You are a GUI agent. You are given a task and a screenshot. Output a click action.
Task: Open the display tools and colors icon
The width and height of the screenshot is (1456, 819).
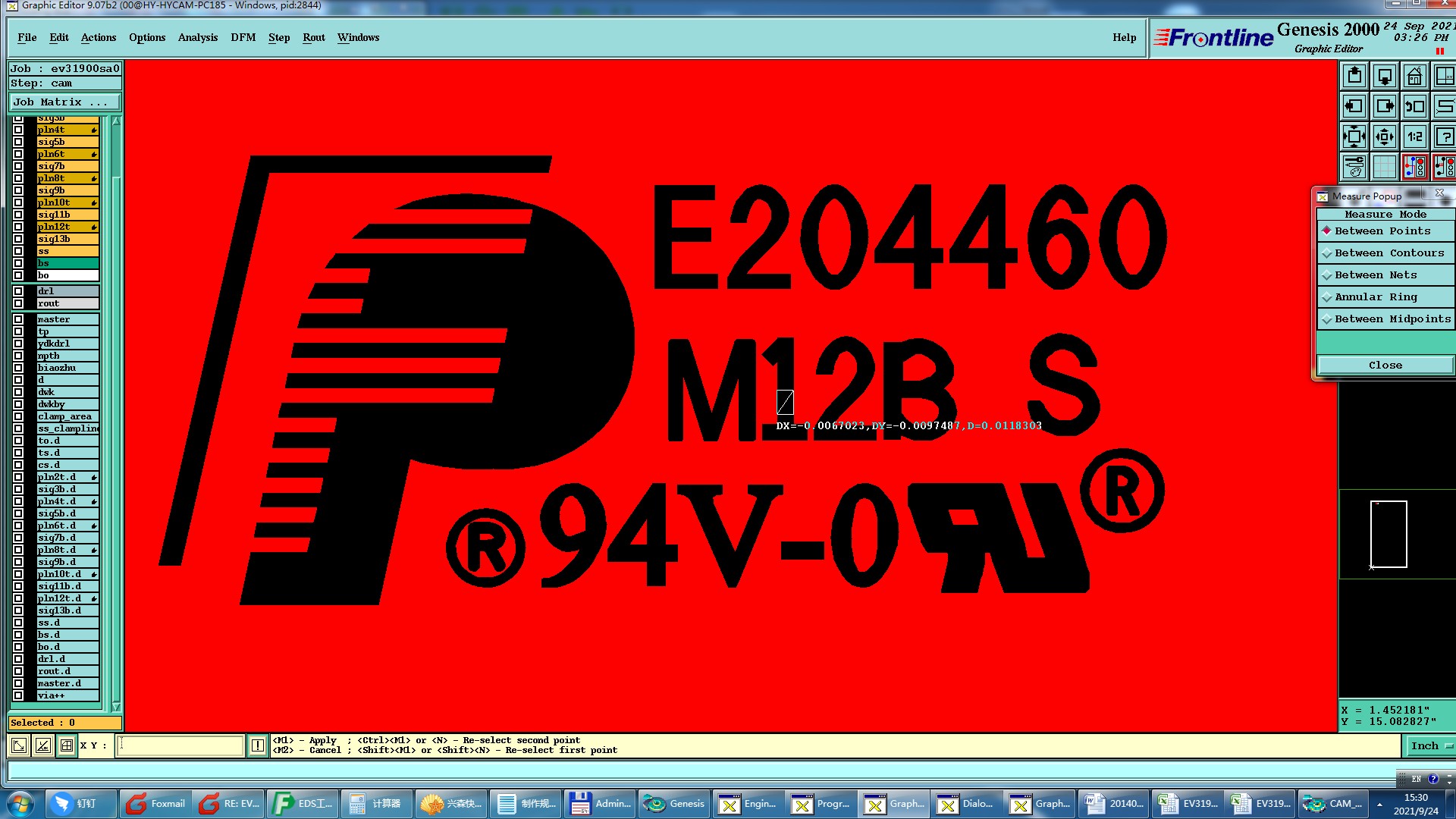[x=1354, y=167]
